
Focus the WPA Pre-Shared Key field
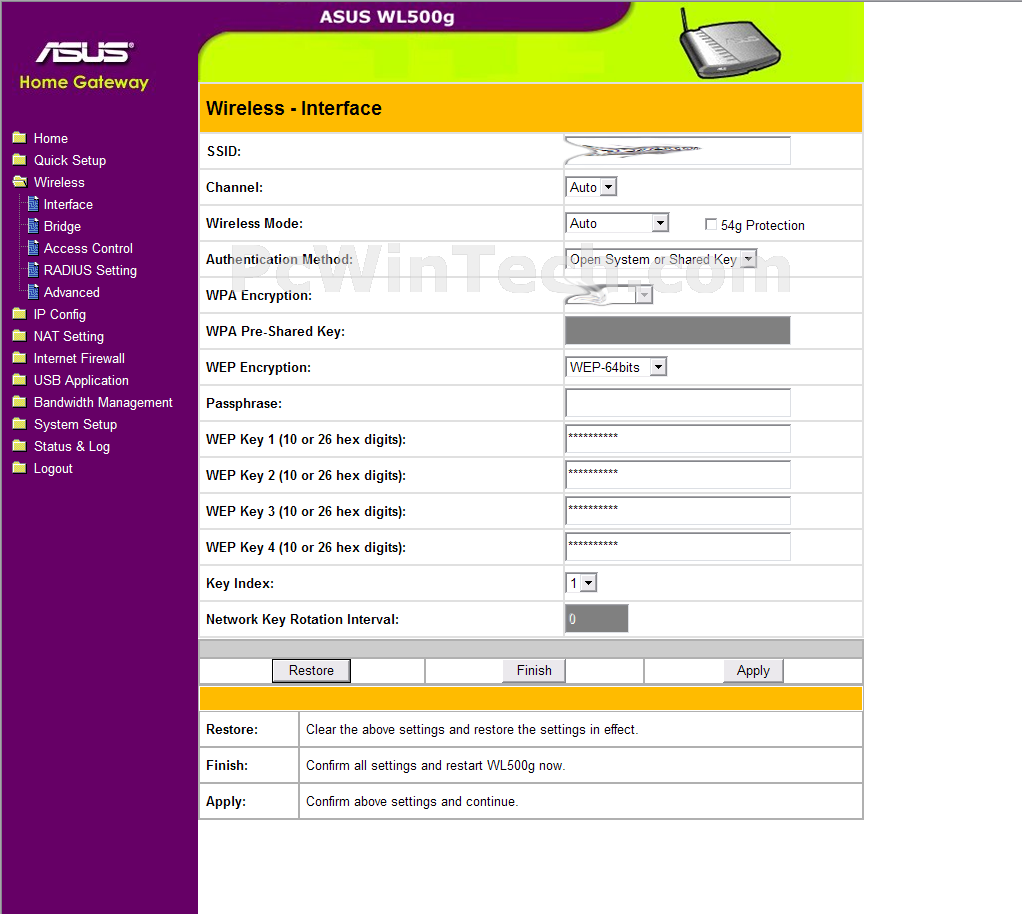point(678,331)
